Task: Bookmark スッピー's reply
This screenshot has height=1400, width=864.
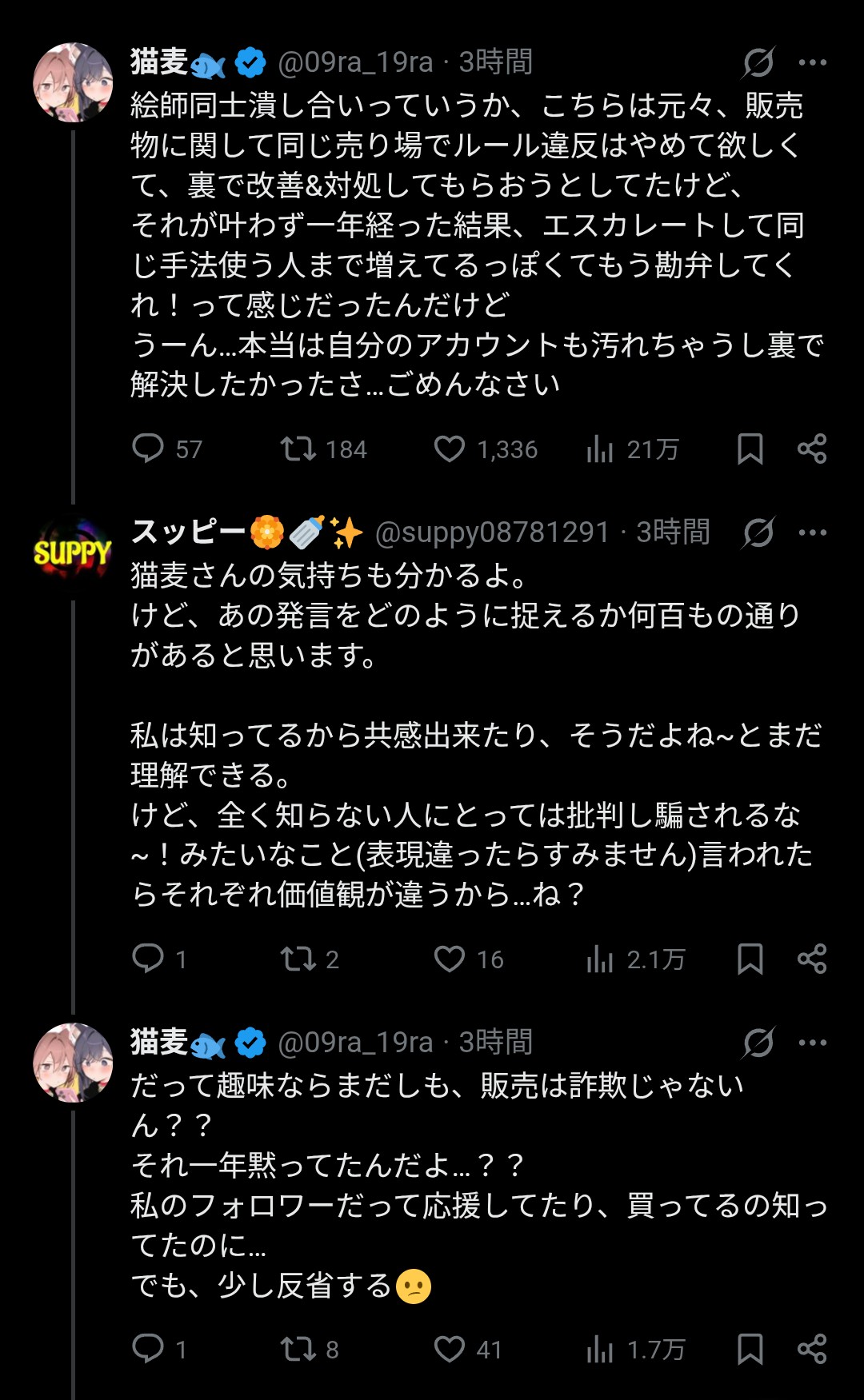Action: 750,959
